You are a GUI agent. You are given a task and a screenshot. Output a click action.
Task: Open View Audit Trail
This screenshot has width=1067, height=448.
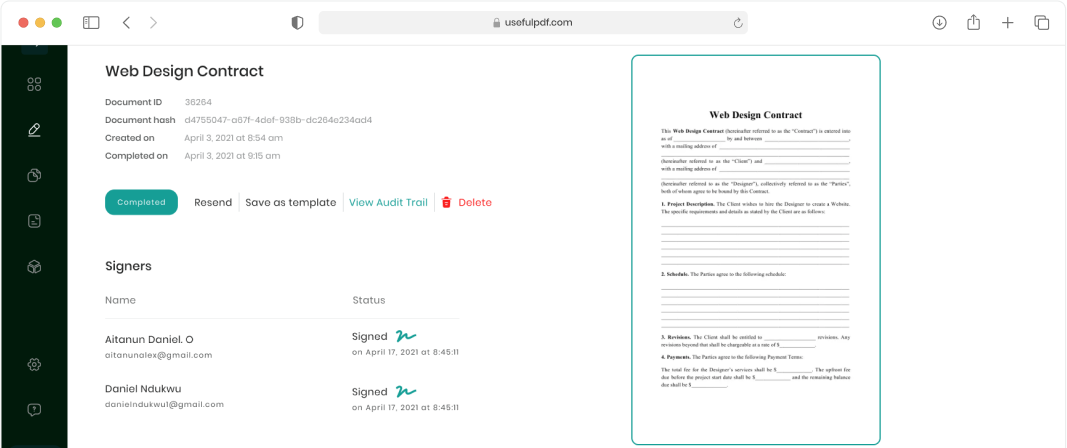pyautogui.click(x=389, y=202)
